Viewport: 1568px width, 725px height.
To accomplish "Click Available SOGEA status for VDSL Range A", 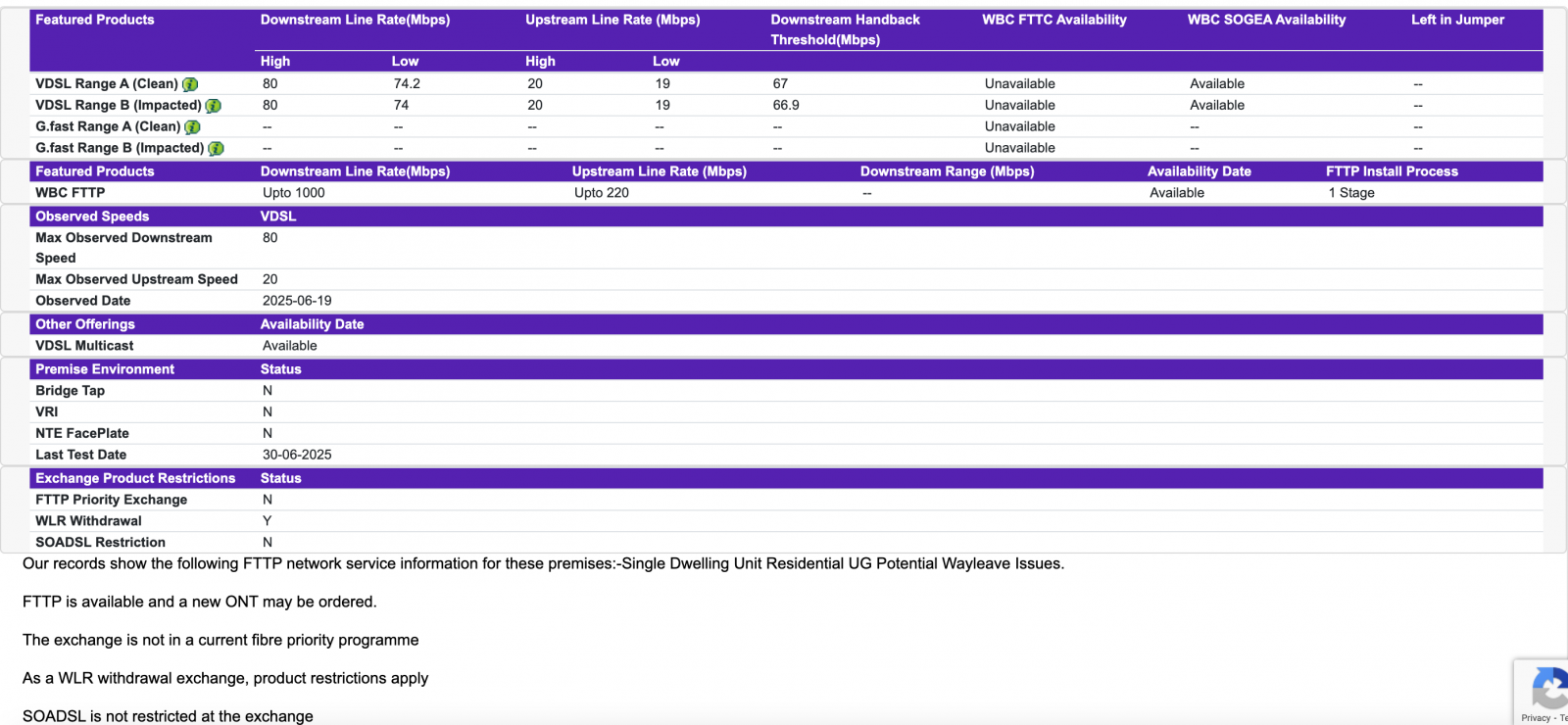I will [1217, 84].
